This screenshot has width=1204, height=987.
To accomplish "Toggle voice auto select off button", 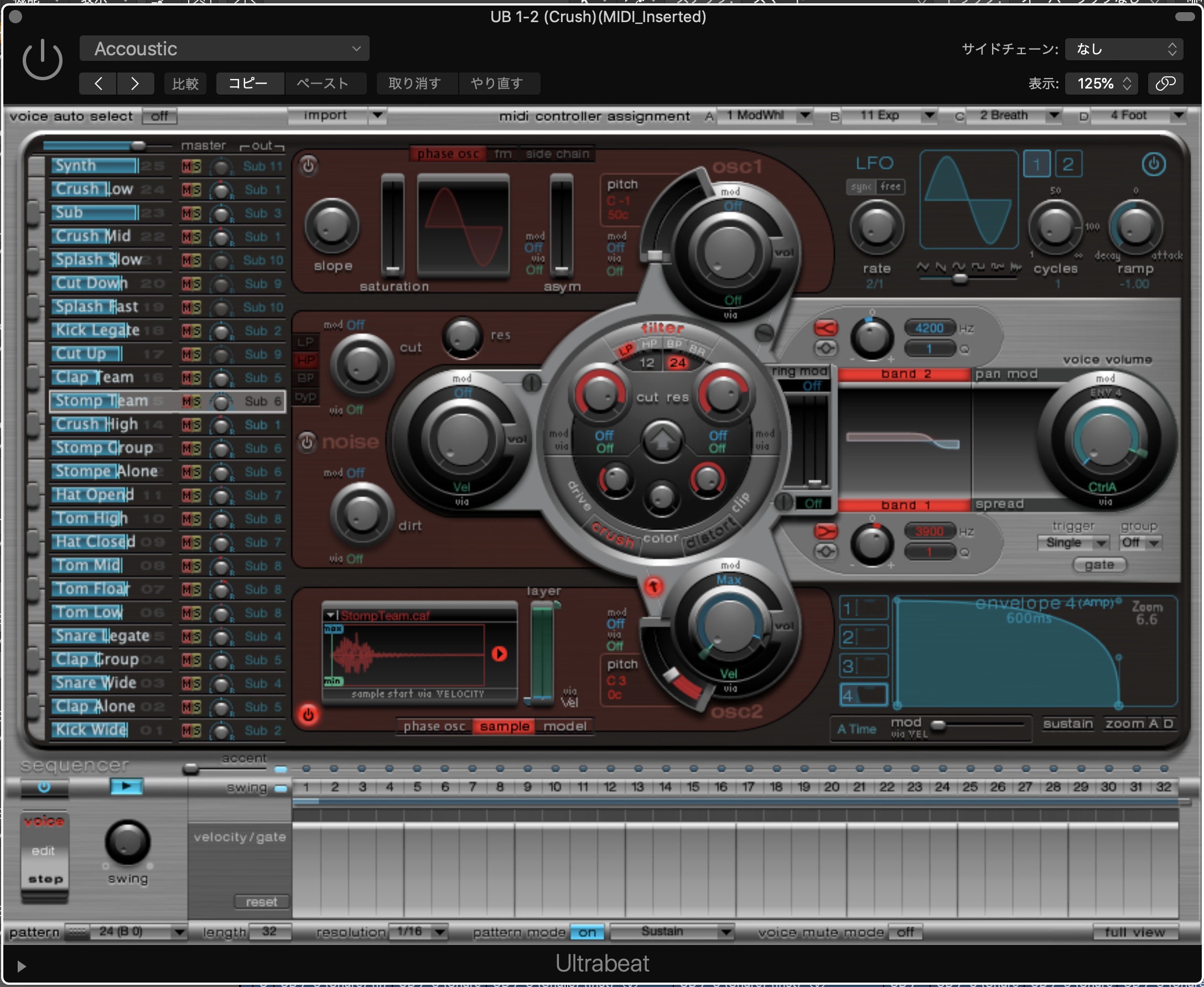I will [160, 116].
